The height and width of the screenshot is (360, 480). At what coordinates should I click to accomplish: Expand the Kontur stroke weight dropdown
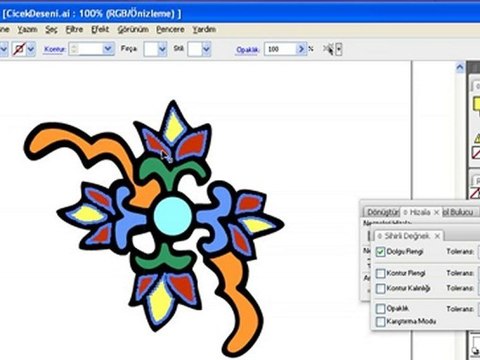108,49
